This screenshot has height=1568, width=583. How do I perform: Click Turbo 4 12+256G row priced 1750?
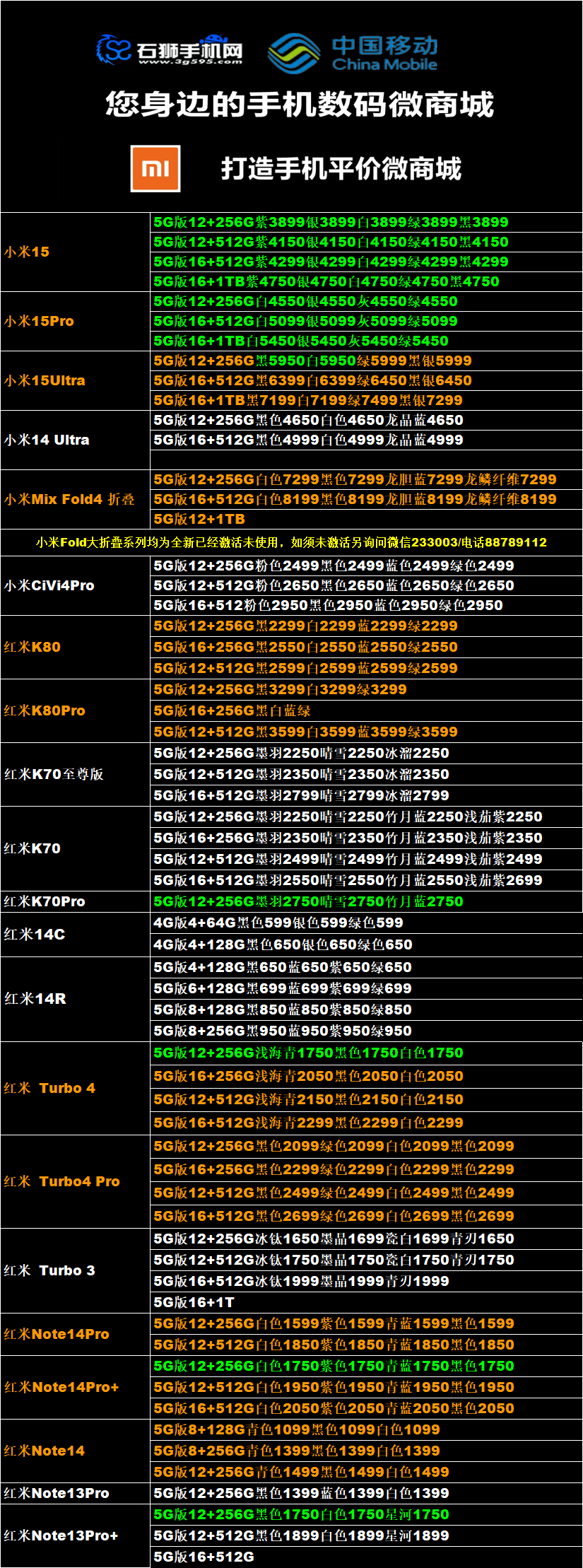(366, 1053)
